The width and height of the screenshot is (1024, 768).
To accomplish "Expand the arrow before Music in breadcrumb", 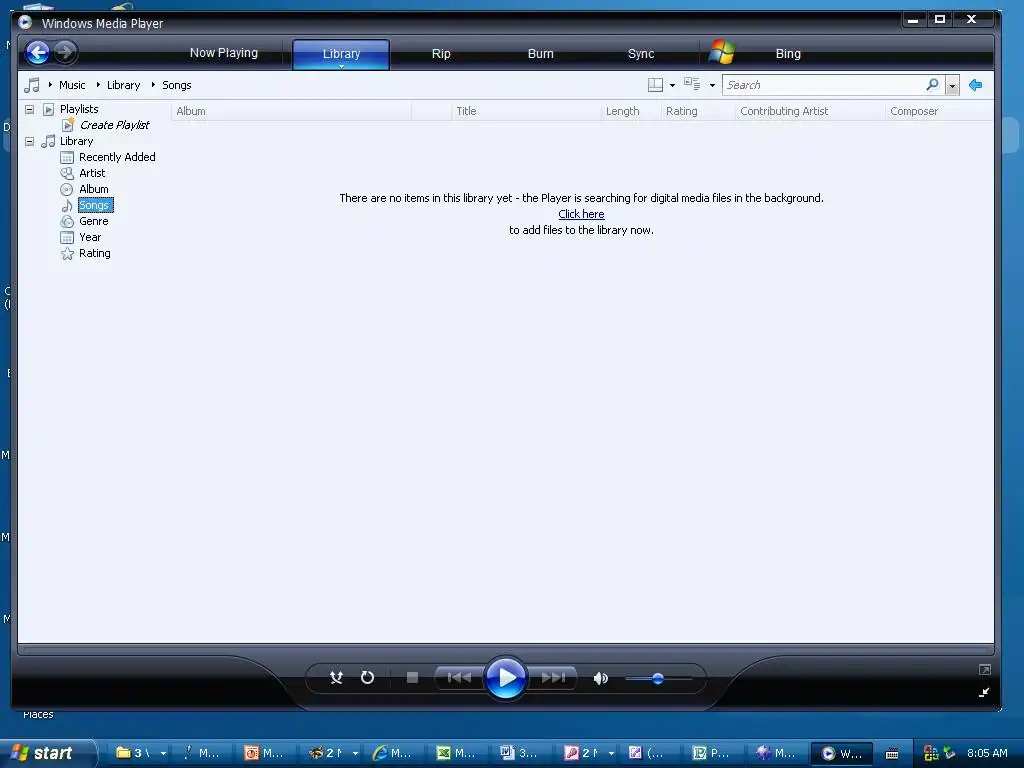I will pos(50,85).
